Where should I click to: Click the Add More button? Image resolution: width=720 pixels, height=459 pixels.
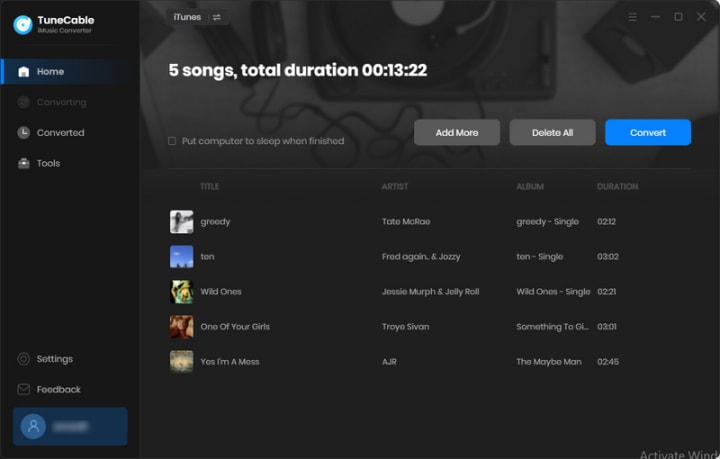pos(457,133)
